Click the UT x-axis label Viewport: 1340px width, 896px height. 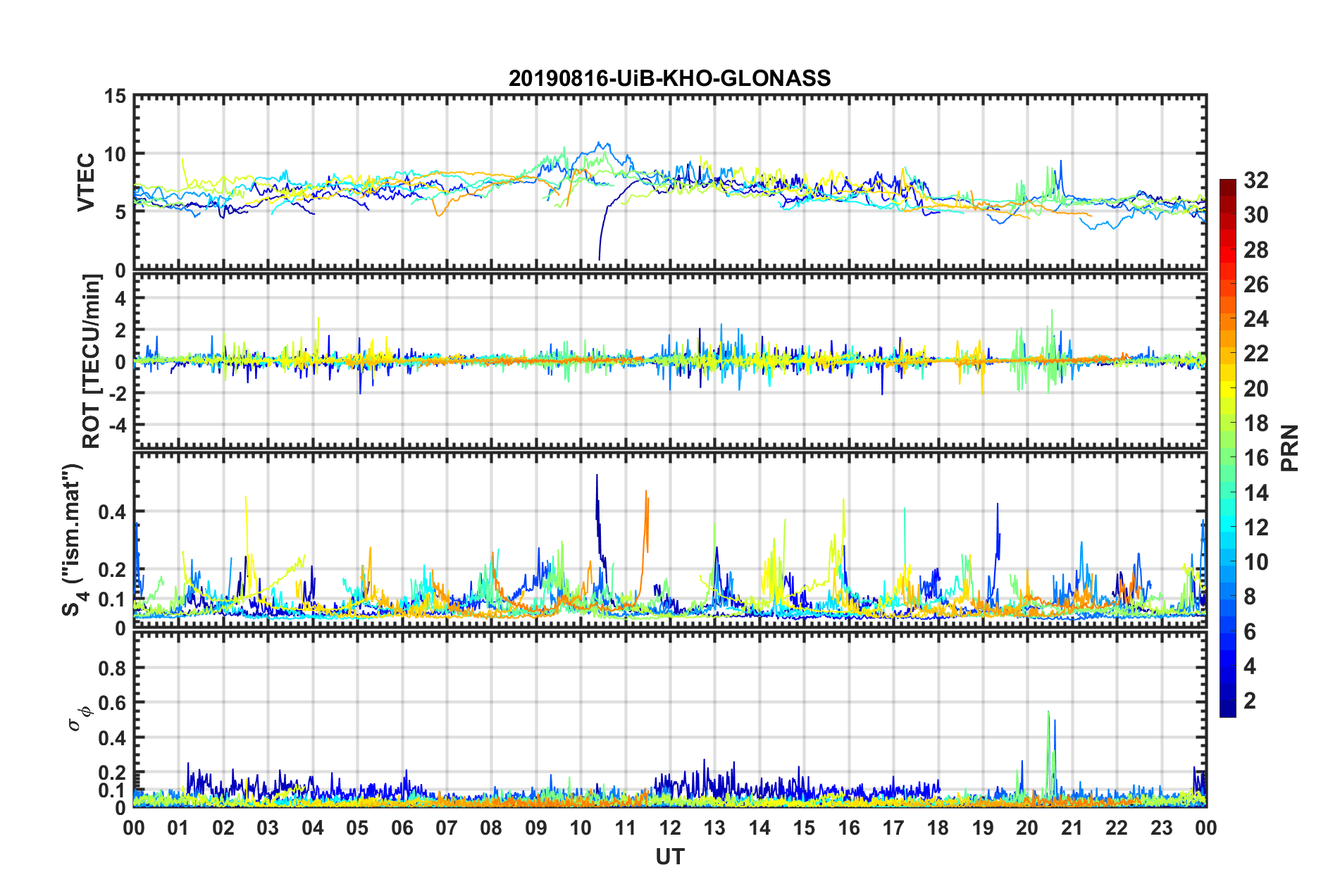[x=670, y=856]
